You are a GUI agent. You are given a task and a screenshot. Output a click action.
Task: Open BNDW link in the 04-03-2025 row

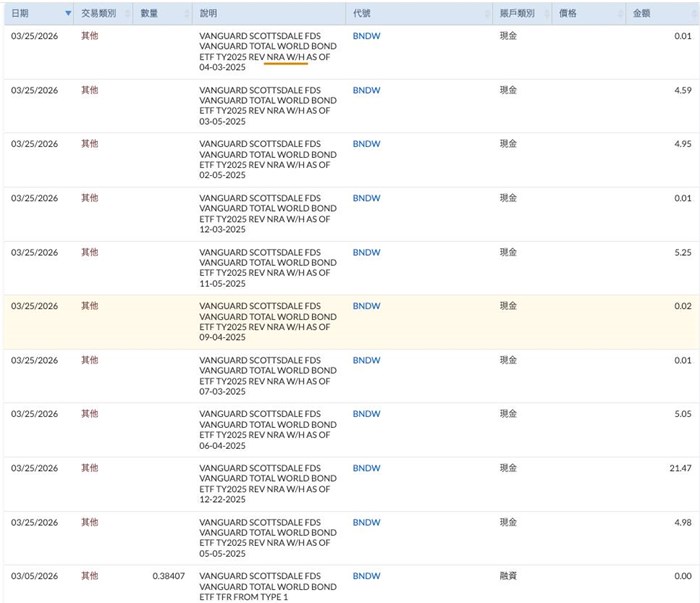pos(366,36)
